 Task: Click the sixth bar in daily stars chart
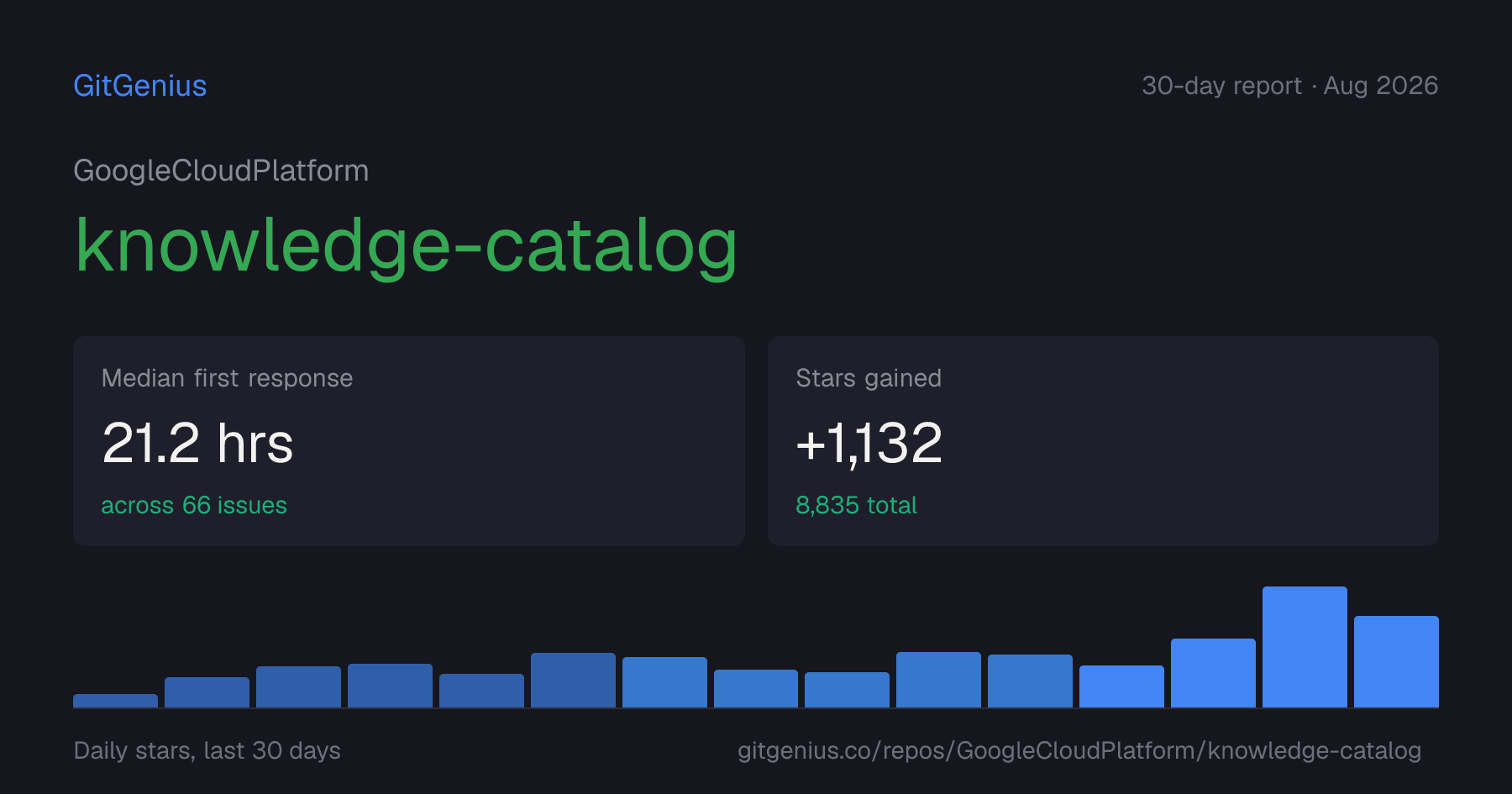click(x=573, y=680)
